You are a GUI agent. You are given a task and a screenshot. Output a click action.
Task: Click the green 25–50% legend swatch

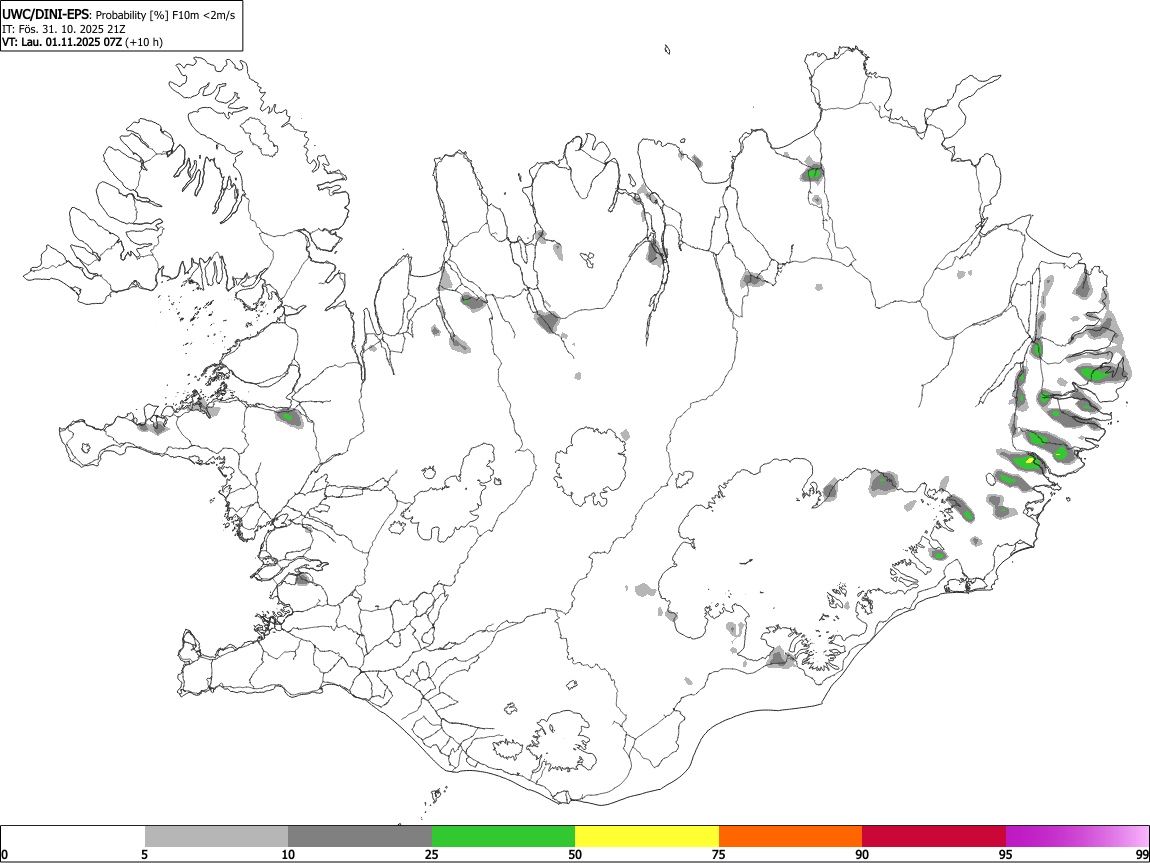[503, 837]
